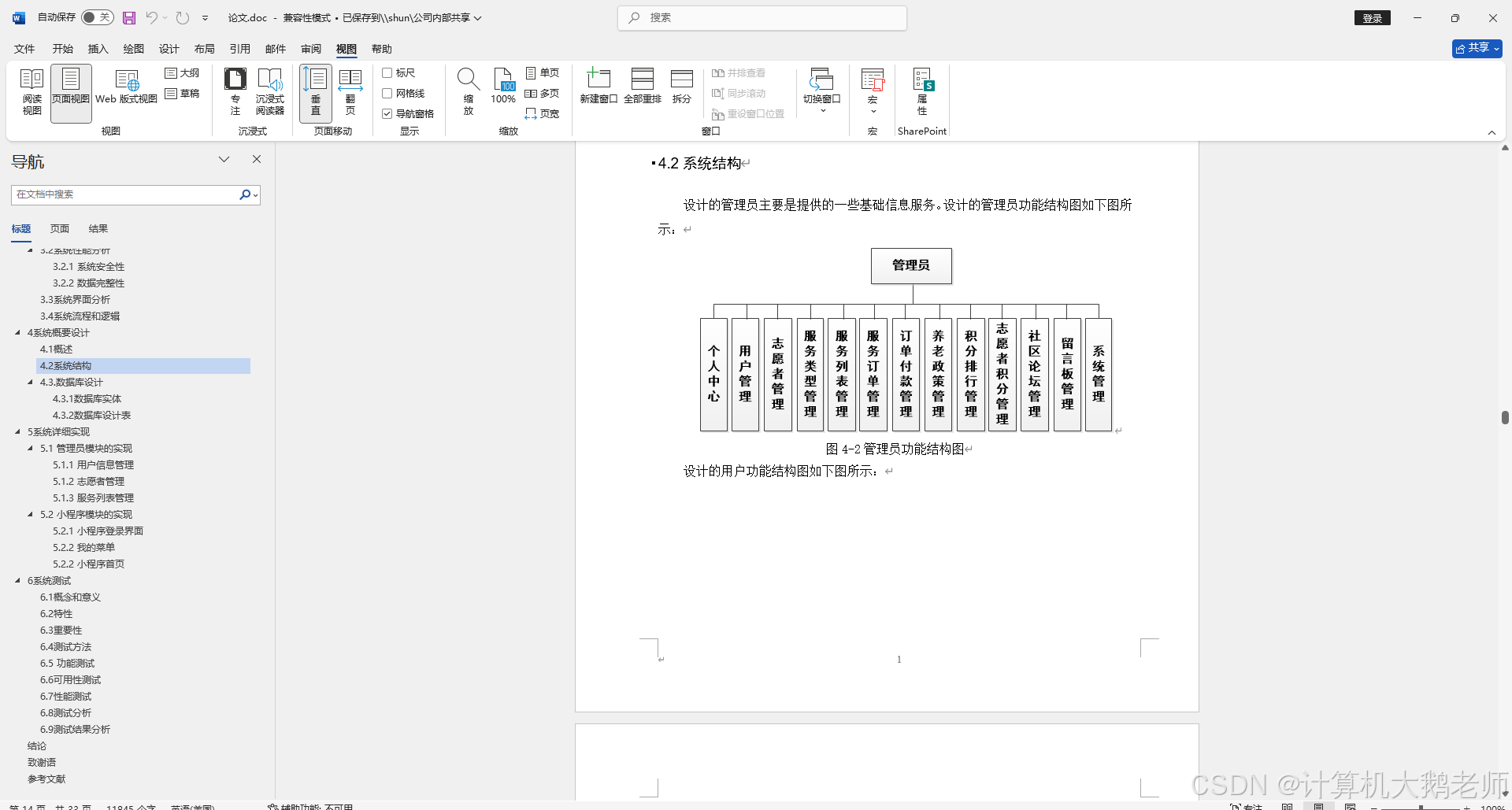The width and height of the screenshot is (1512, 810).
Task: Jump to 5.1.2 志愿者管理 heading
Action: pos(88,481)
